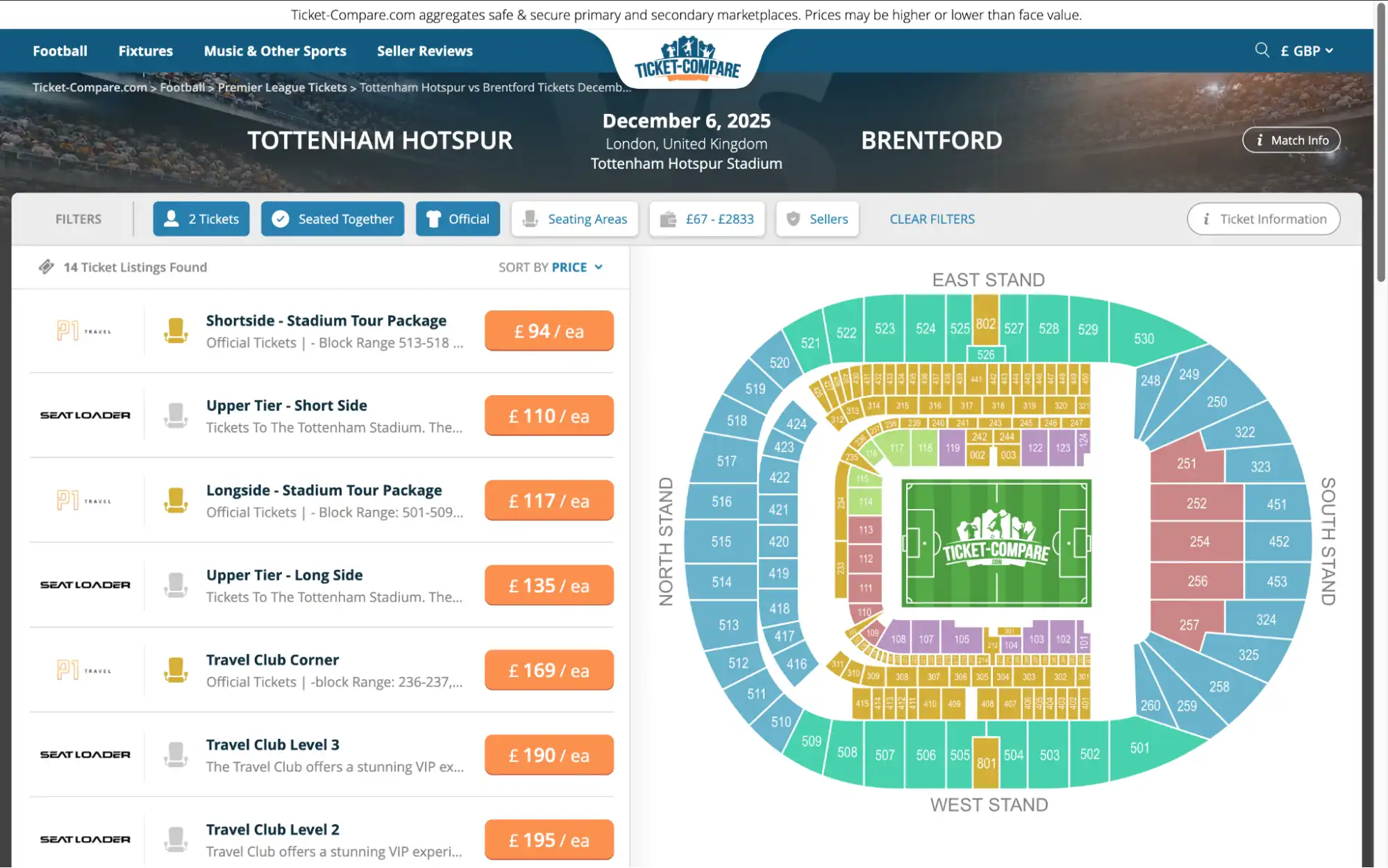Screen dimensions: 1388x868
Task: Open the Premier League Tickets breadcrumb
Action: [281, 87]
